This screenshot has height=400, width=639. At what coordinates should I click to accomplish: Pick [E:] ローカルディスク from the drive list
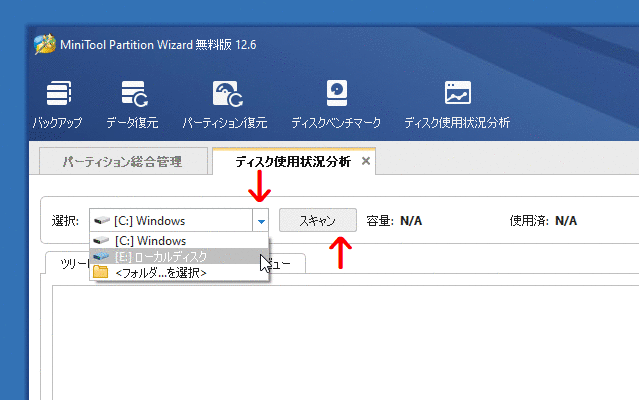[160, 257]
